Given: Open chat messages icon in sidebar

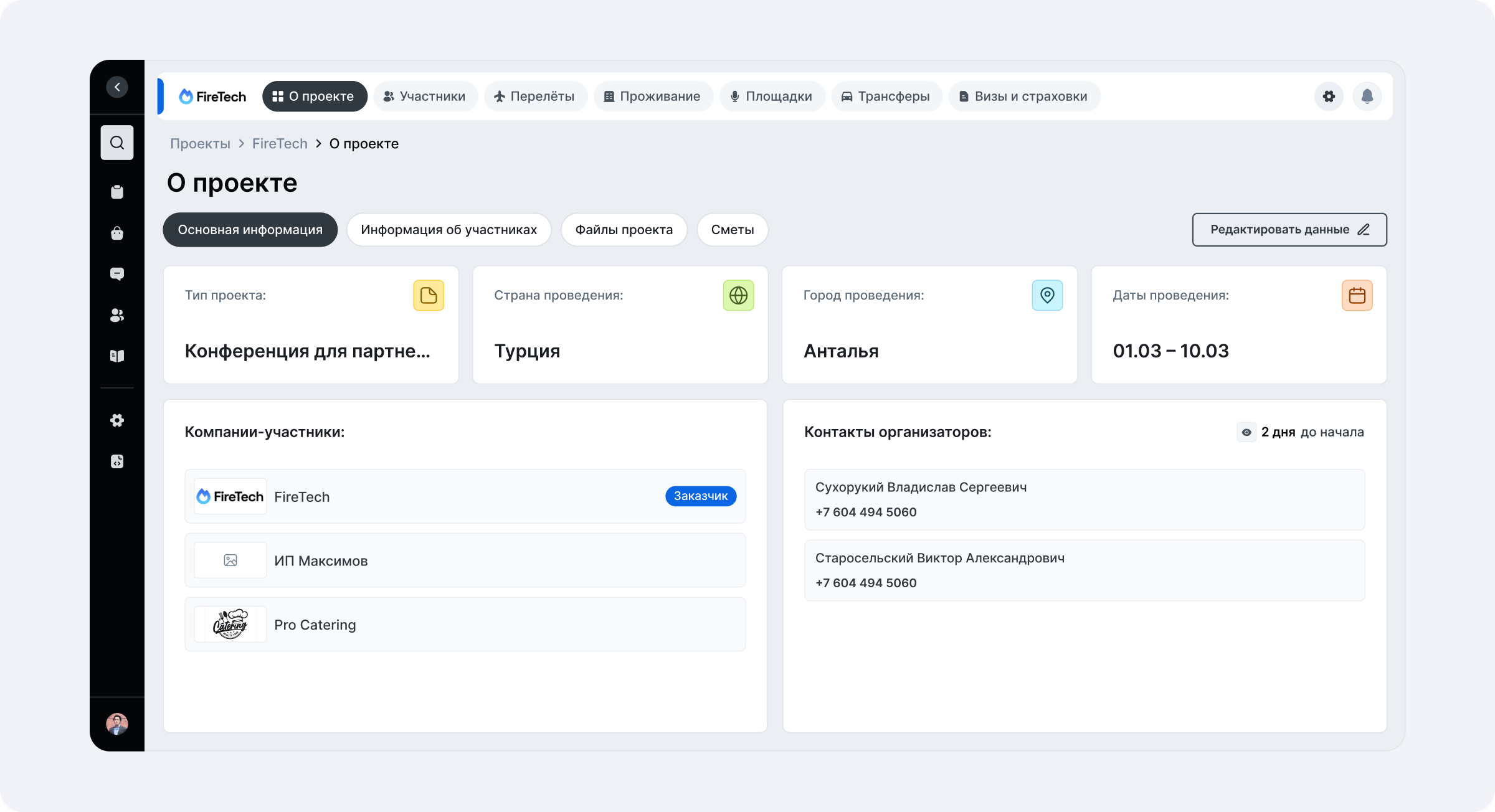Looking at the screenshot, I should (117, 274).
